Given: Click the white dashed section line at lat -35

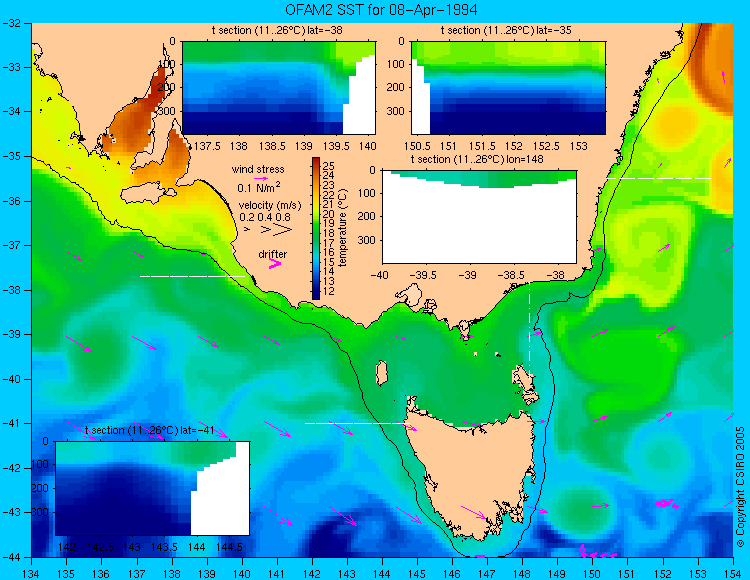Looking at the screenshot, I should click(x=659, y=178).
